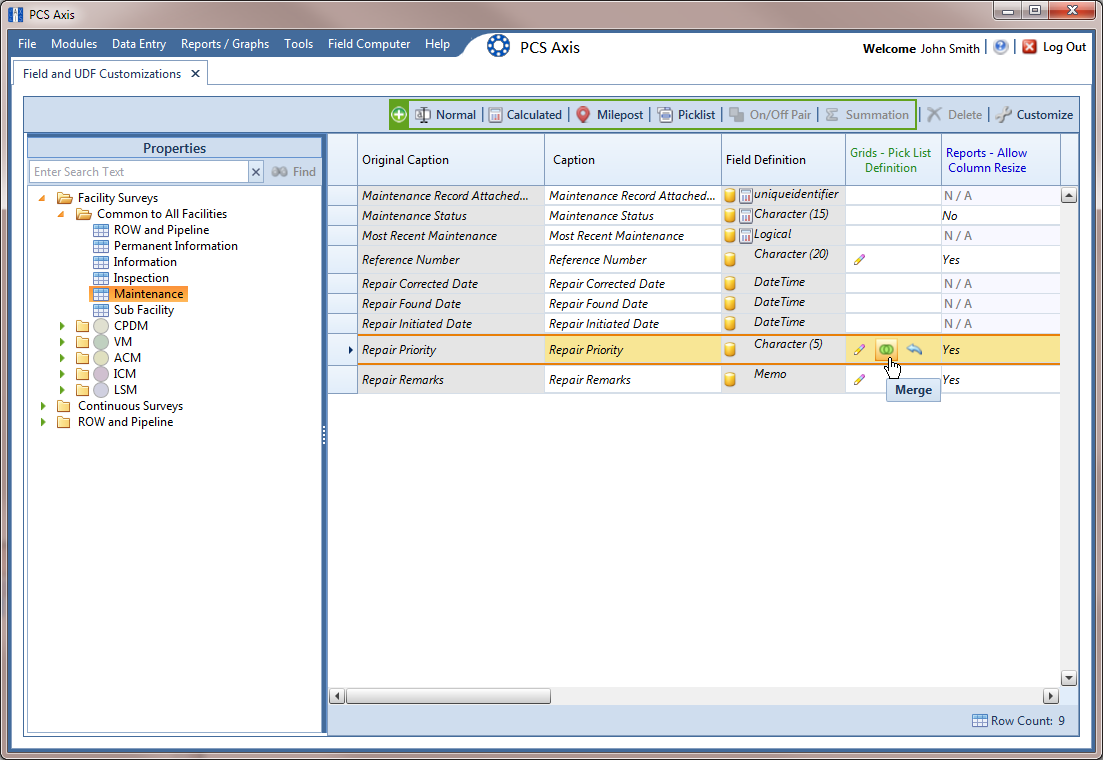The width and height of the screenshot is (1103, 760).
Task: Add a Calculated field from the toolbar
Action: pyautogui.click(x=525, y=115)
